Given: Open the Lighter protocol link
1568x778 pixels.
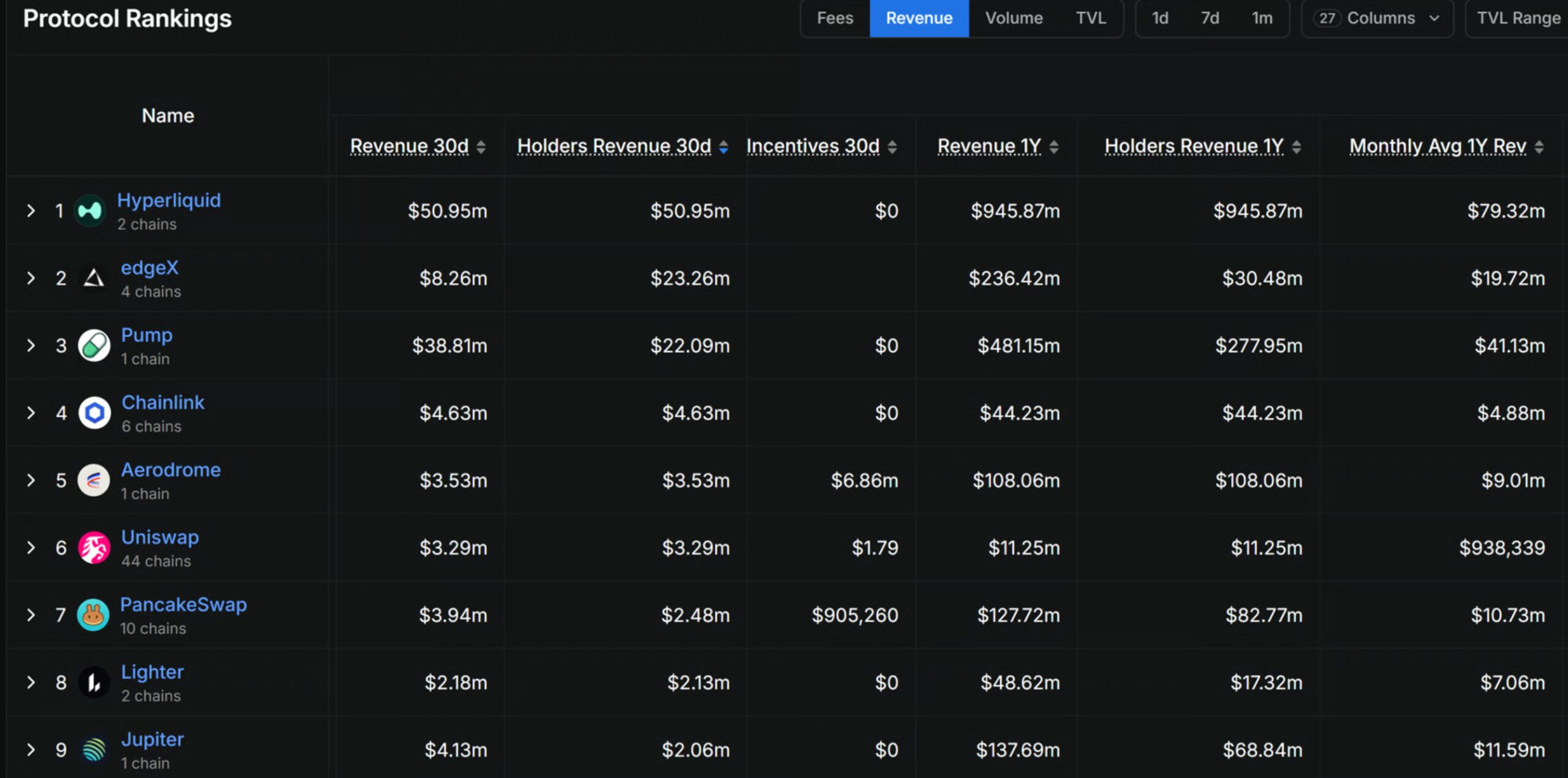Looking at the screenshot, I should [x=152, y=672].
